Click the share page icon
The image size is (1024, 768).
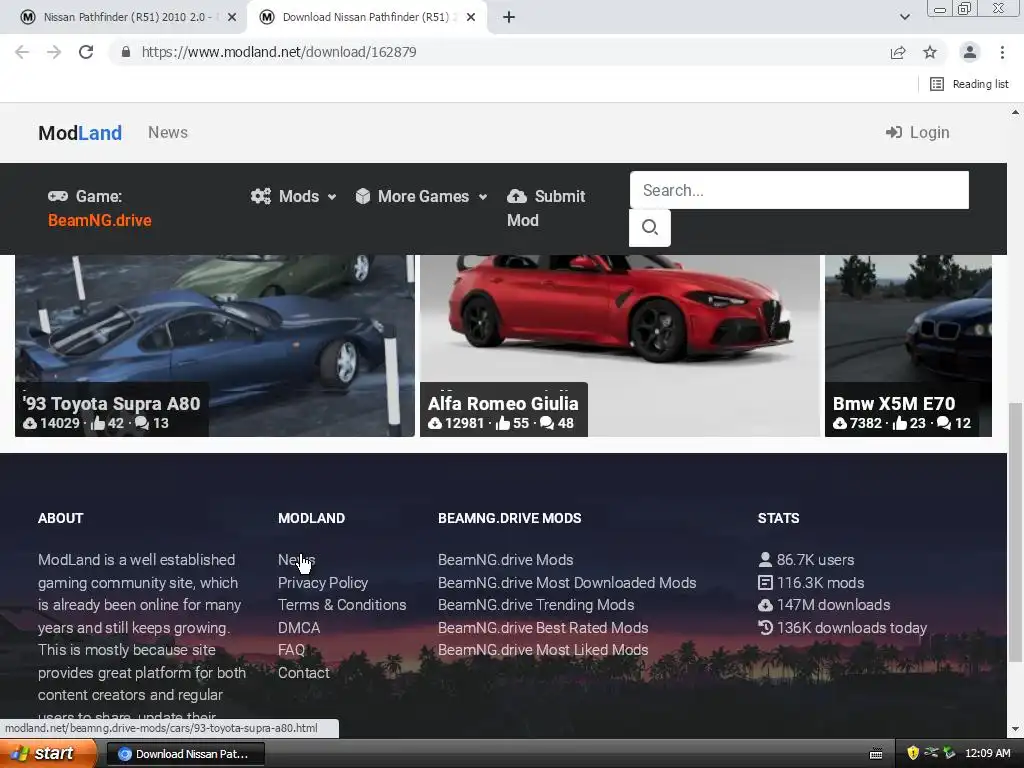click(x=898, y=52)
